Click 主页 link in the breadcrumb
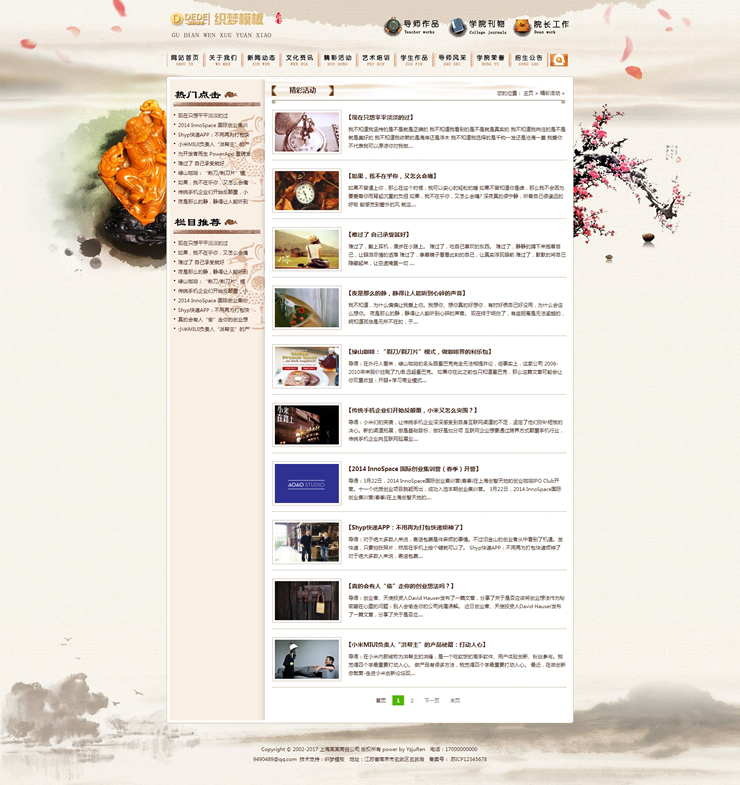The width and height of the screenshot is (740, 785). (x=528, y=93)
